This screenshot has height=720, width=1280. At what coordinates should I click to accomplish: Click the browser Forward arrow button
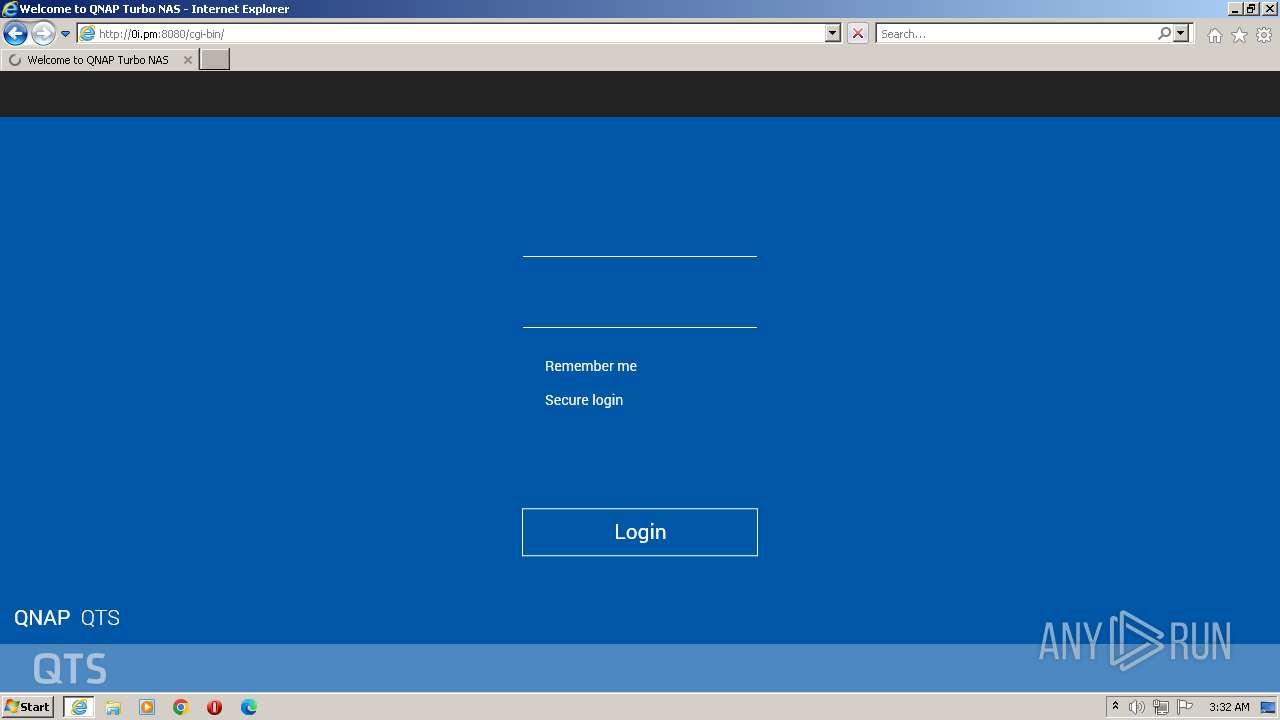coord(43,34)
